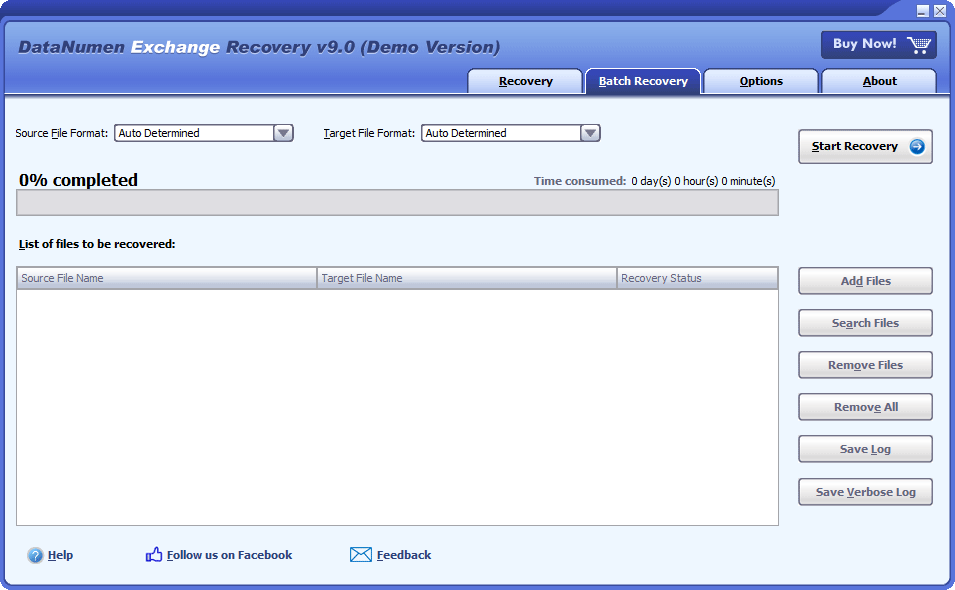
Task: Open the Options tab
Action: [761, 81]
